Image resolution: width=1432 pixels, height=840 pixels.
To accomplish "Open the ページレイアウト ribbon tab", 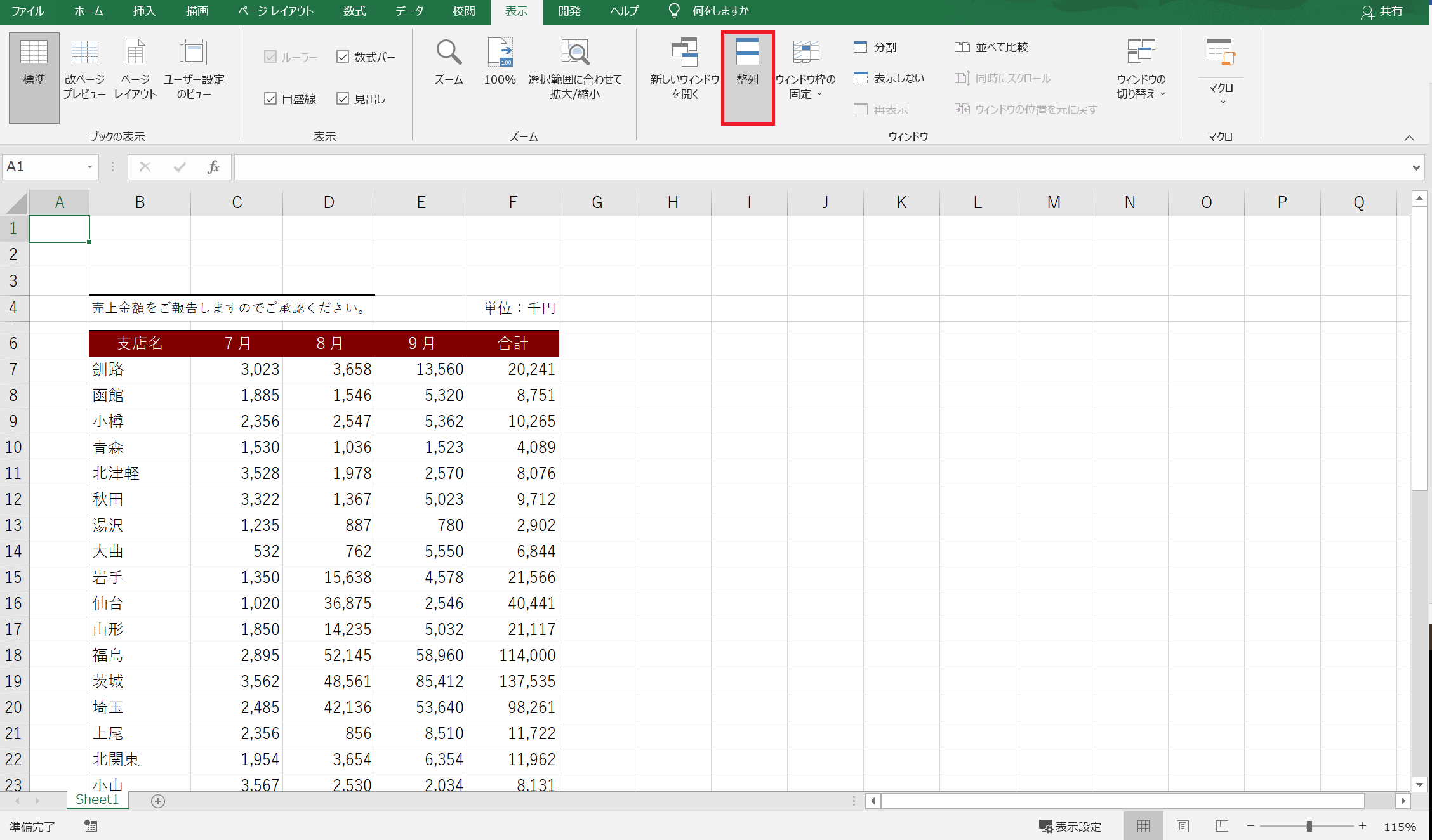I will pos(275,11).
